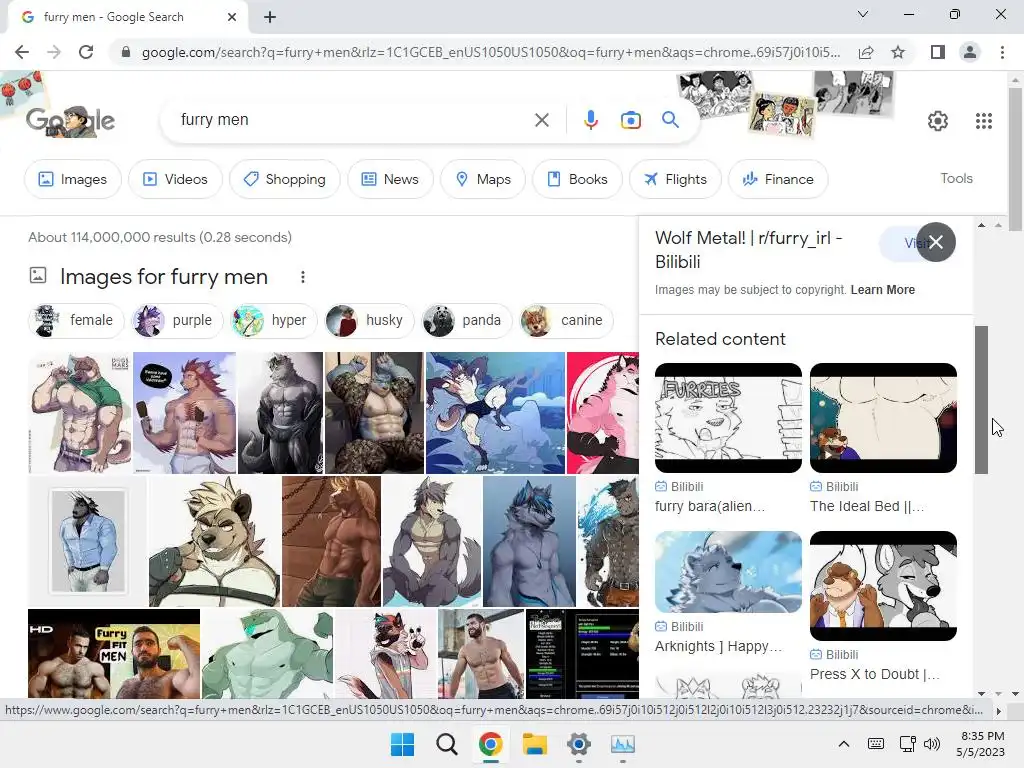Click the forward navigation arrow
Viewport: 1024px width, 768px height.
[54, 52]
